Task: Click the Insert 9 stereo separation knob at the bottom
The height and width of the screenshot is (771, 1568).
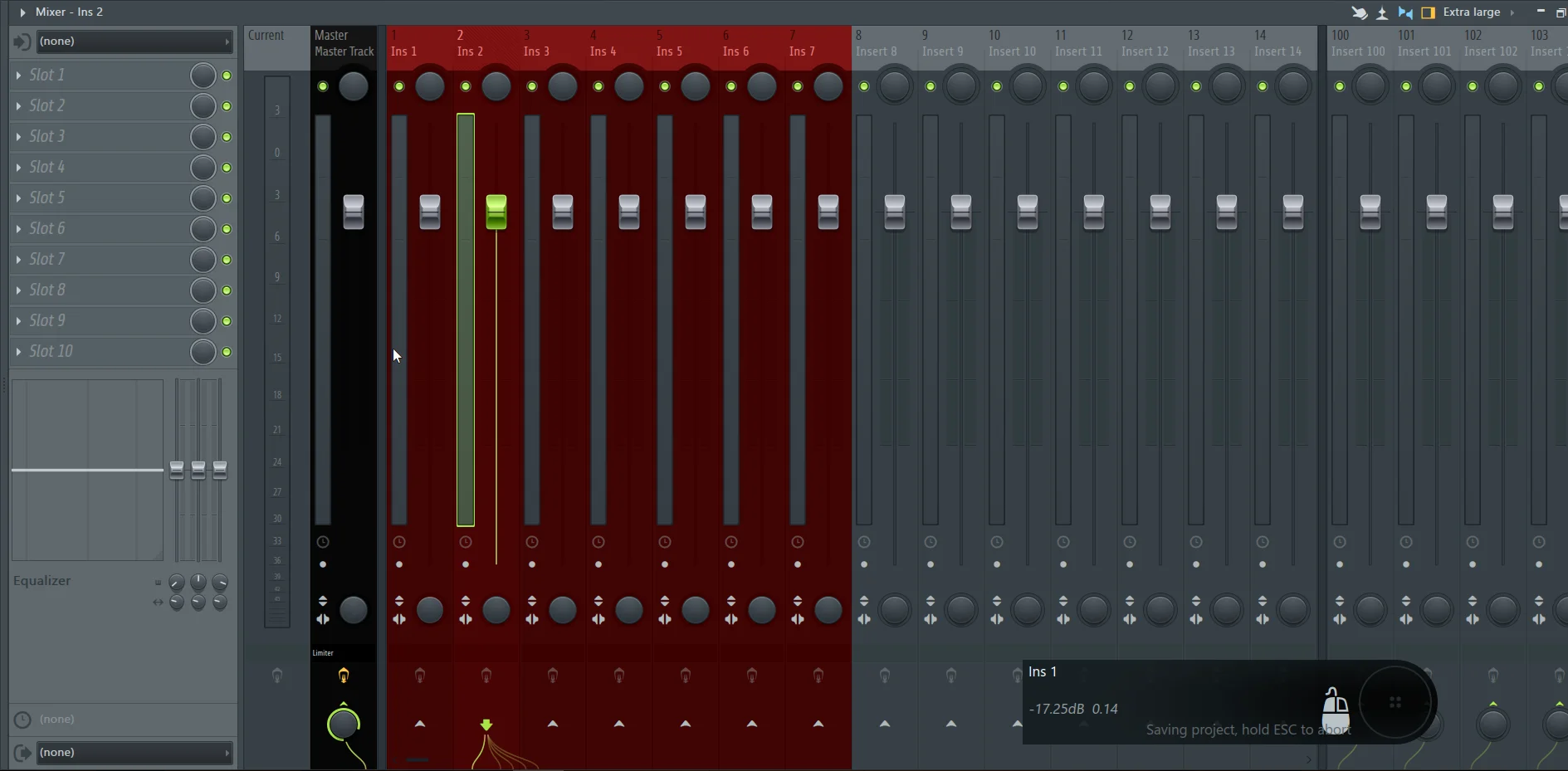Action: point(961,610)
